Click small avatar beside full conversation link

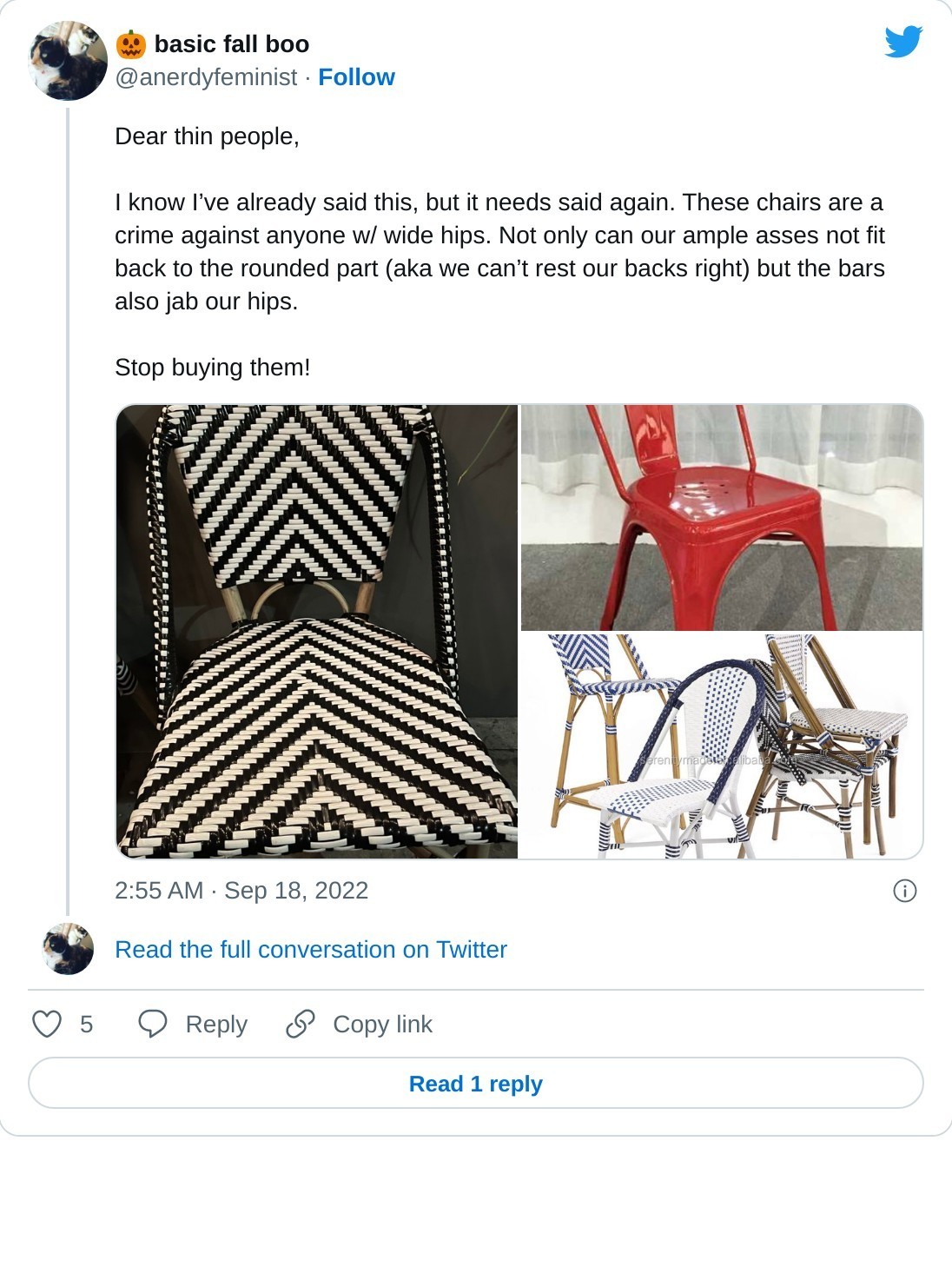click(68, 949)
